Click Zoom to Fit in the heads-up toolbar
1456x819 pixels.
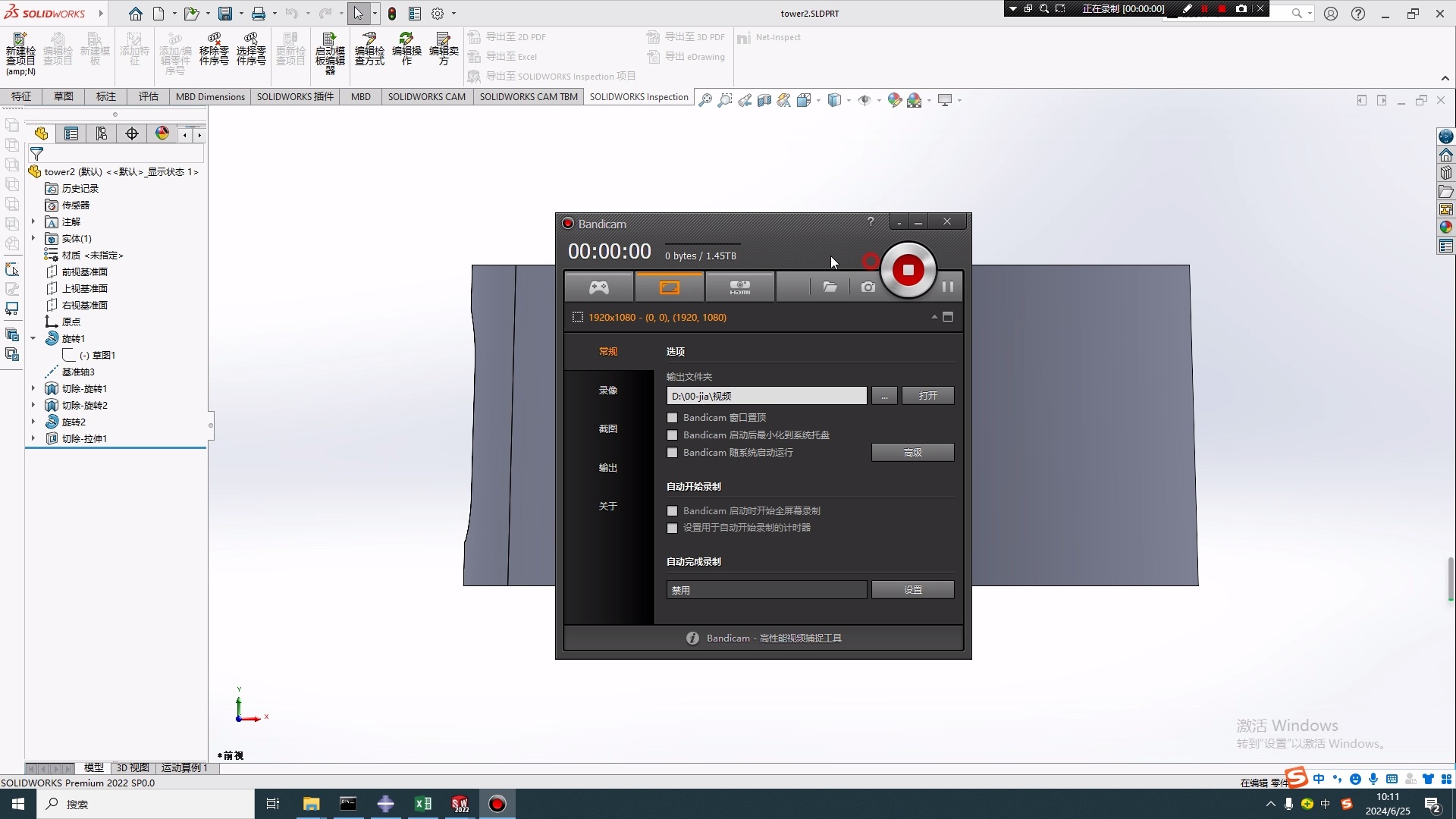click(705, 100)
